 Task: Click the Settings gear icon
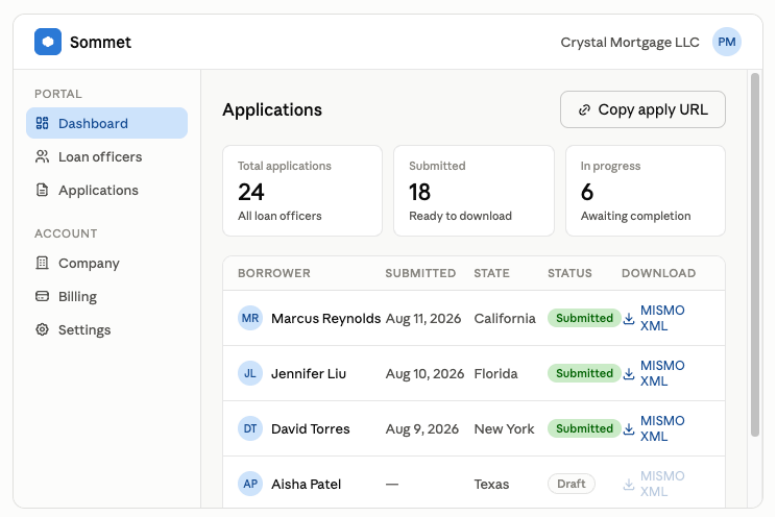point(42,329)
